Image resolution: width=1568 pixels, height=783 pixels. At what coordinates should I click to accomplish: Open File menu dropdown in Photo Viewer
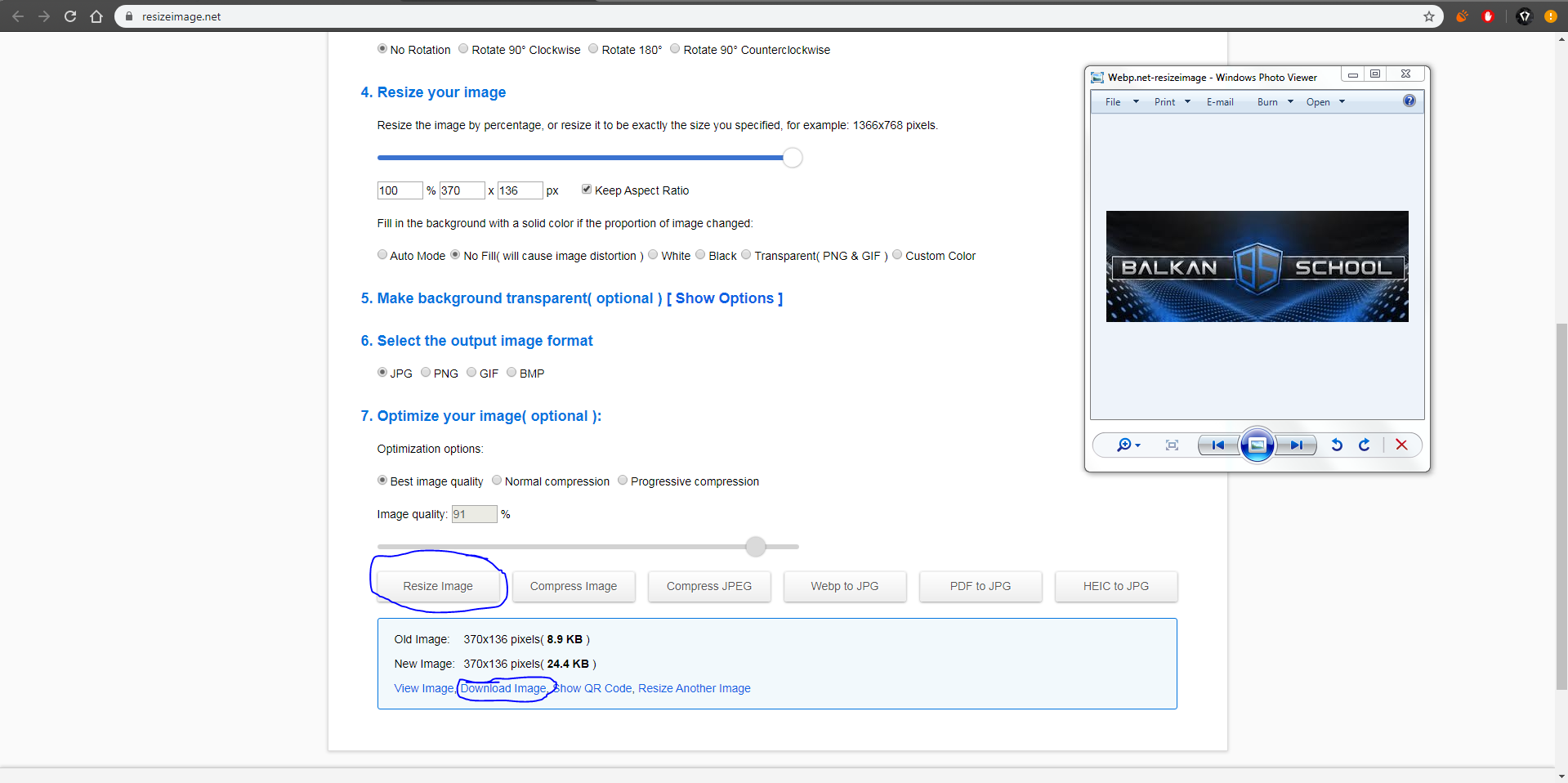[x=1121, y=102]
